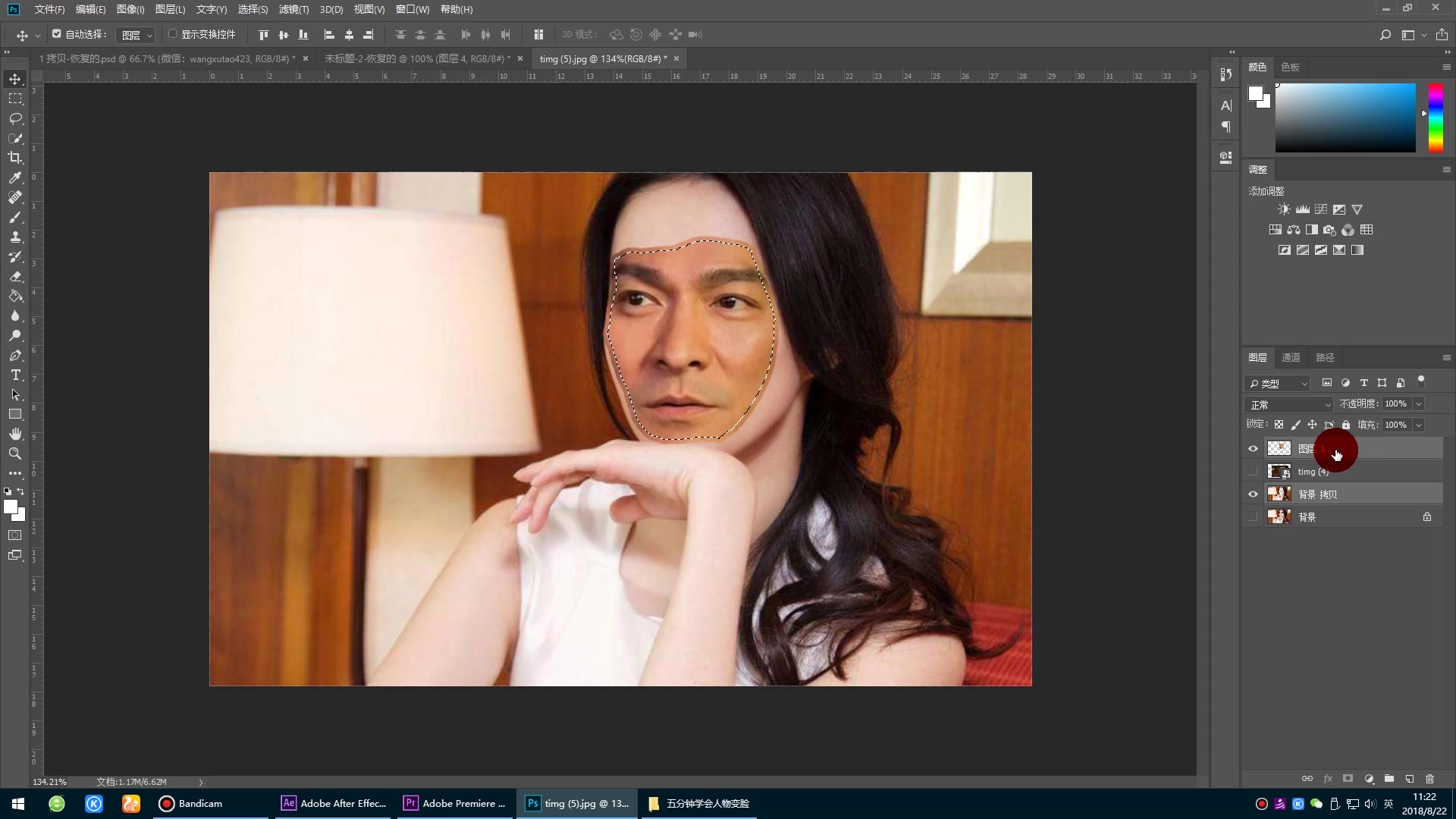Switch to the 通道 (Channels) tab

[1291, 357]
